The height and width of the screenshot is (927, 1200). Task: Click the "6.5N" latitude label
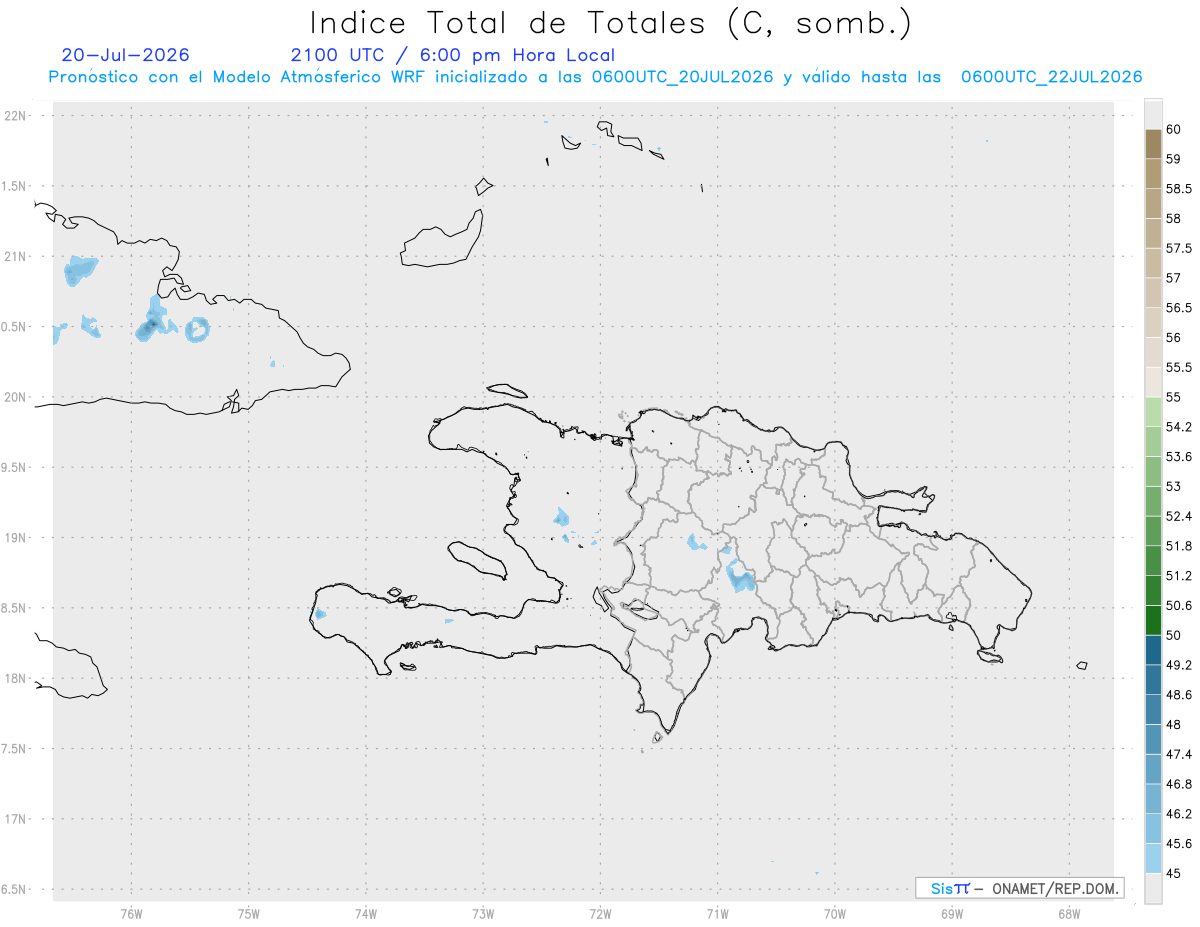coord(15,889)
